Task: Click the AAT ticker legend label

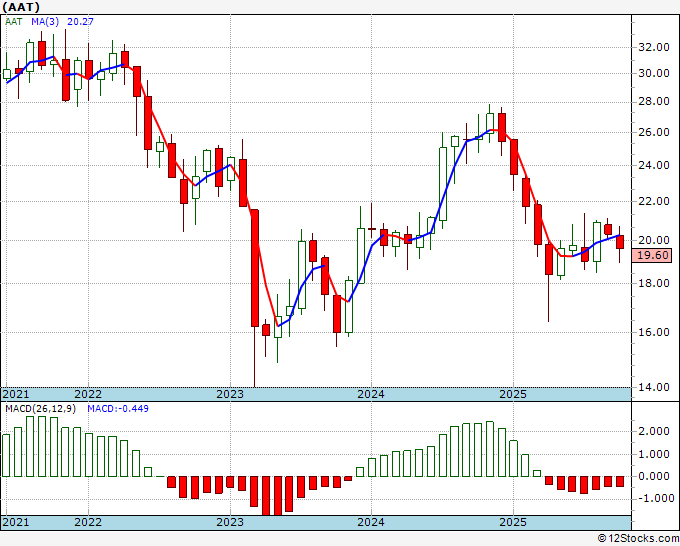Action: pyautogui.click(x=13, y=22)
